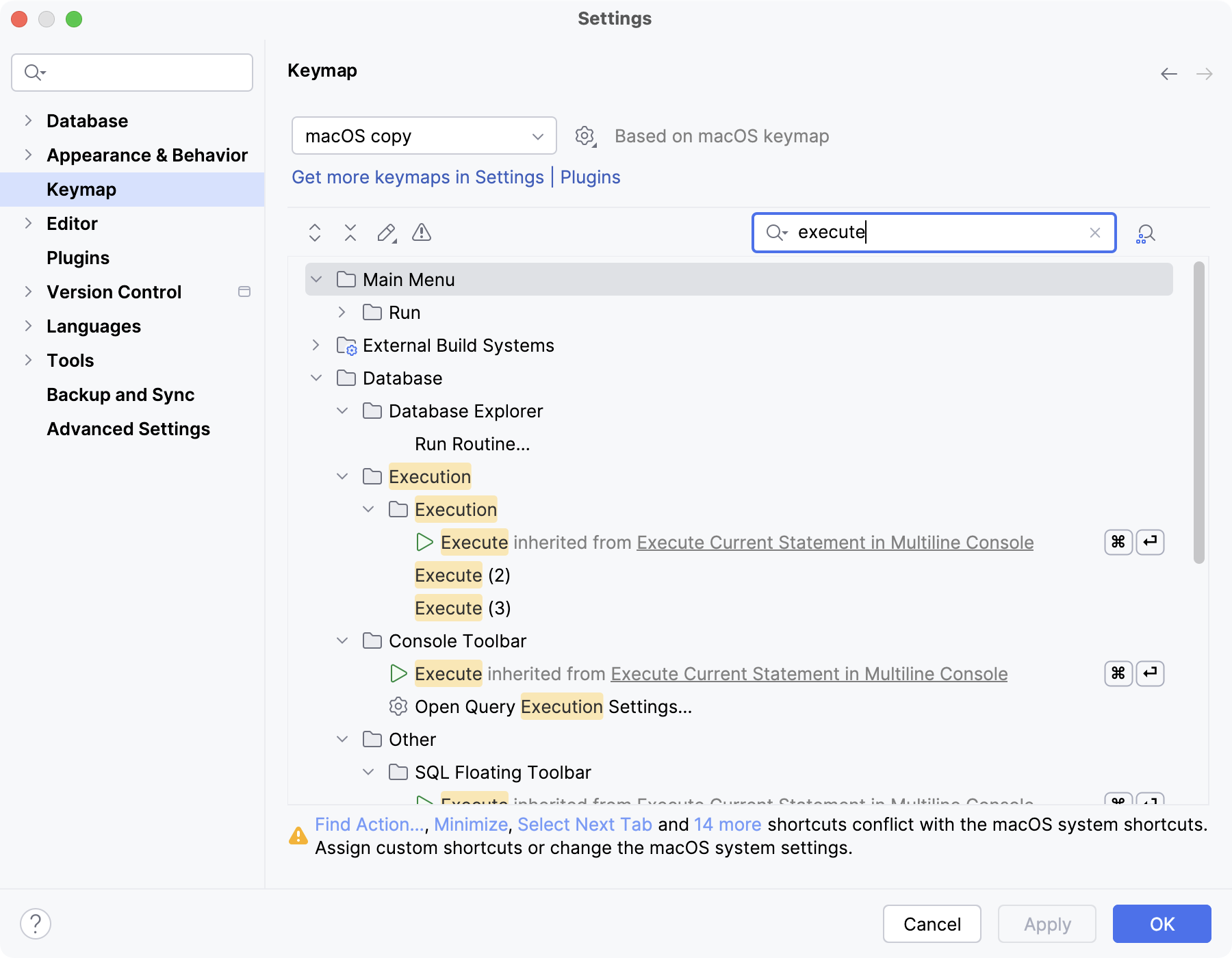Viewport: 1232px width, 958px height.
Task: Click the ⏎ badge on Console Toolbar Execute
Action: pos(1151,673)
